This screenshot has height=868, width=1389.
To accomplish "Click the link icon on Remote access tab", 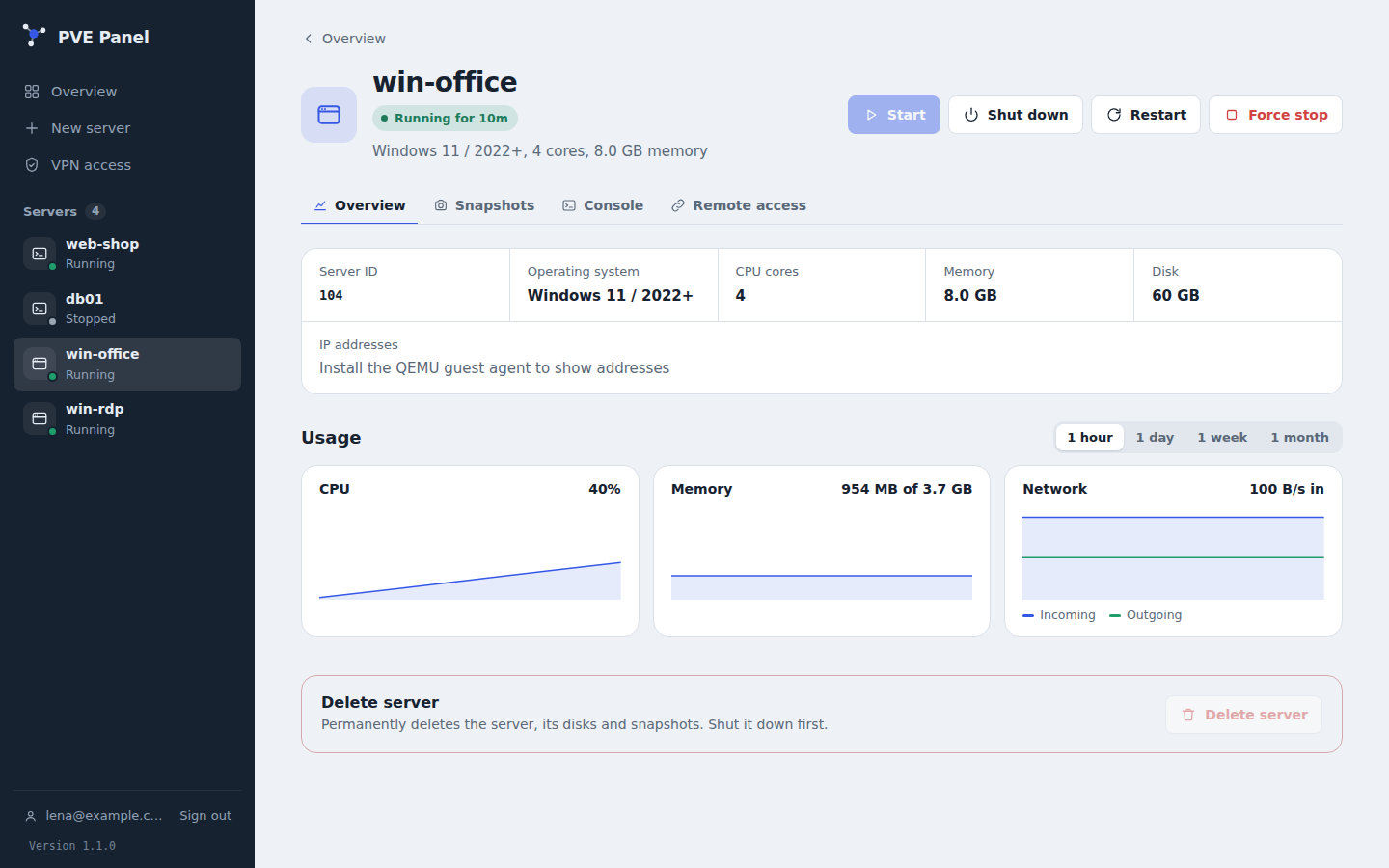I will pos(678,205).
